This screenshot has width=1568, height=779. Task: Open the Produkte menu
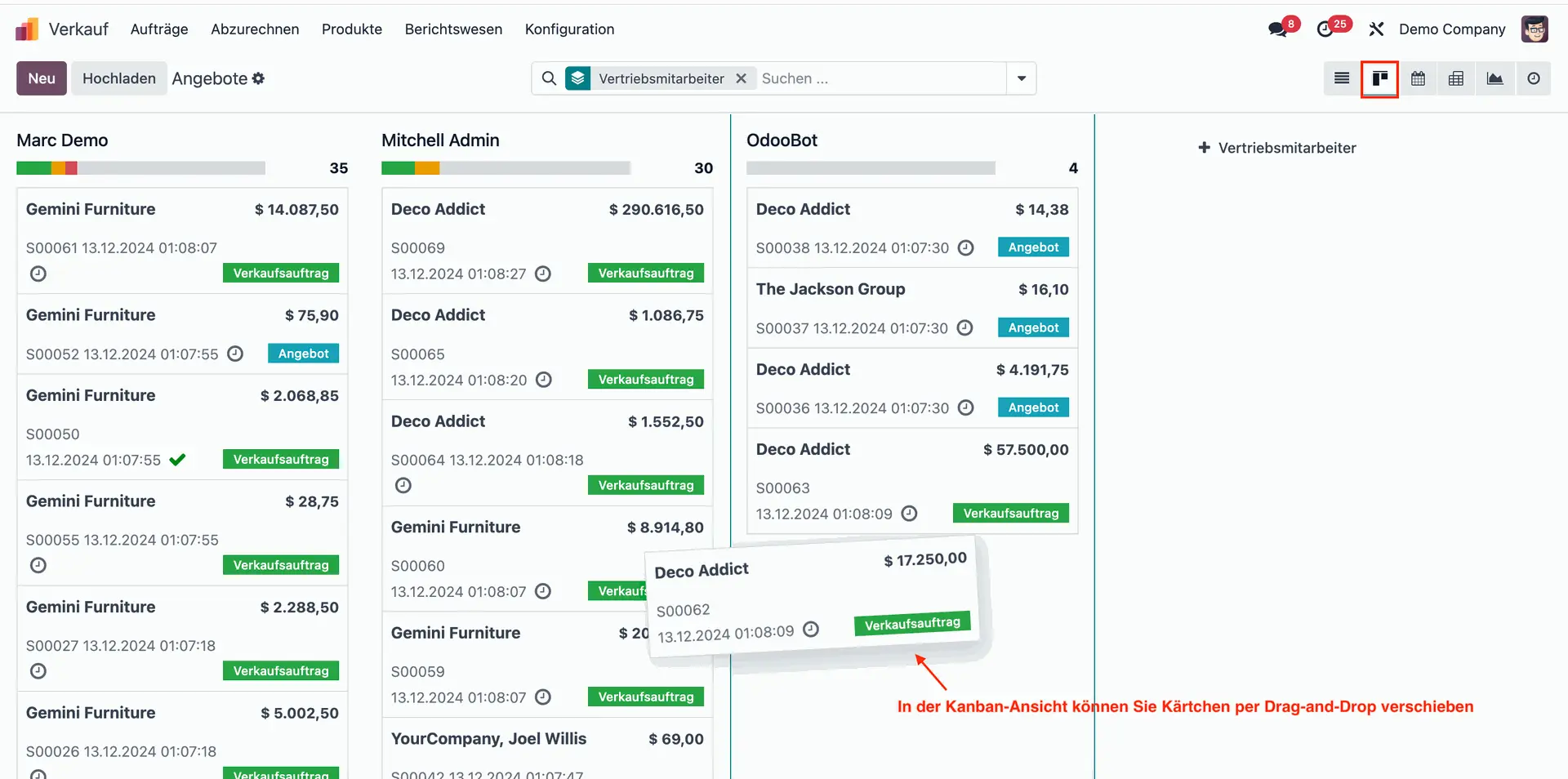[x=352, y=29]
